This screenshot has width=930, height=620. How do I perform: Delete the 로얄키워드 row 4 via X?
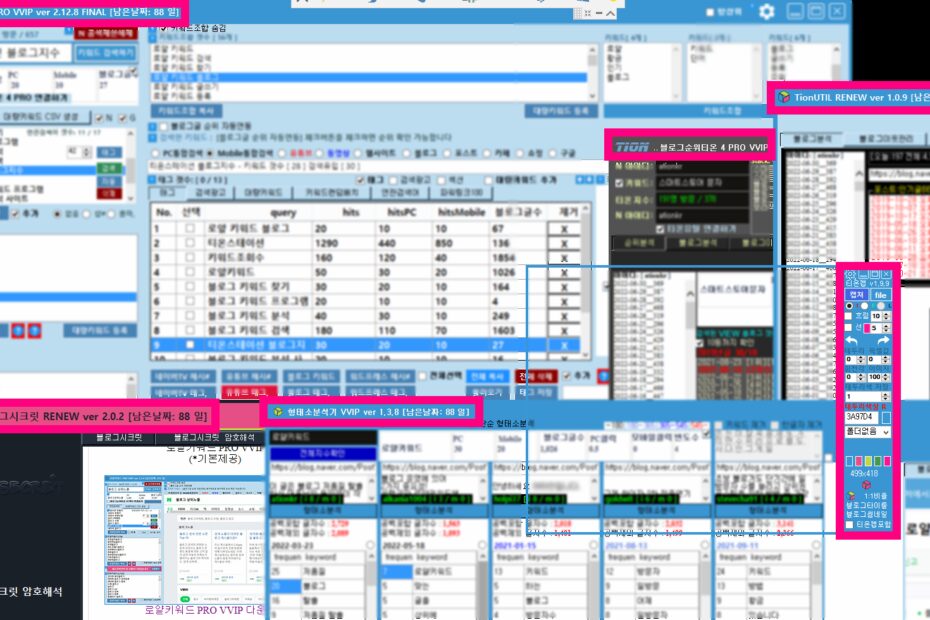[564, 272]
